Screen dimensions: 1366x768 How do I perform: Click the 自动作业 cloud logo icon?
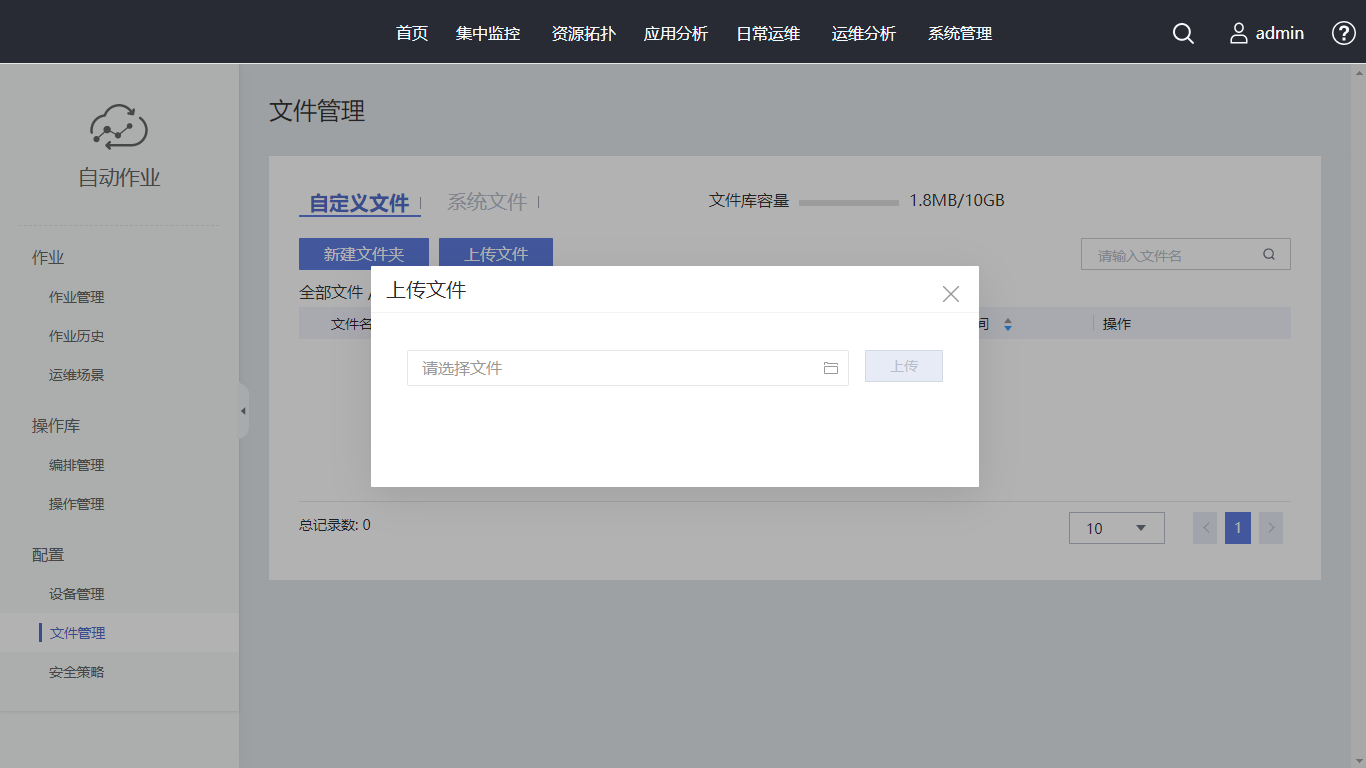coord(119,128)
